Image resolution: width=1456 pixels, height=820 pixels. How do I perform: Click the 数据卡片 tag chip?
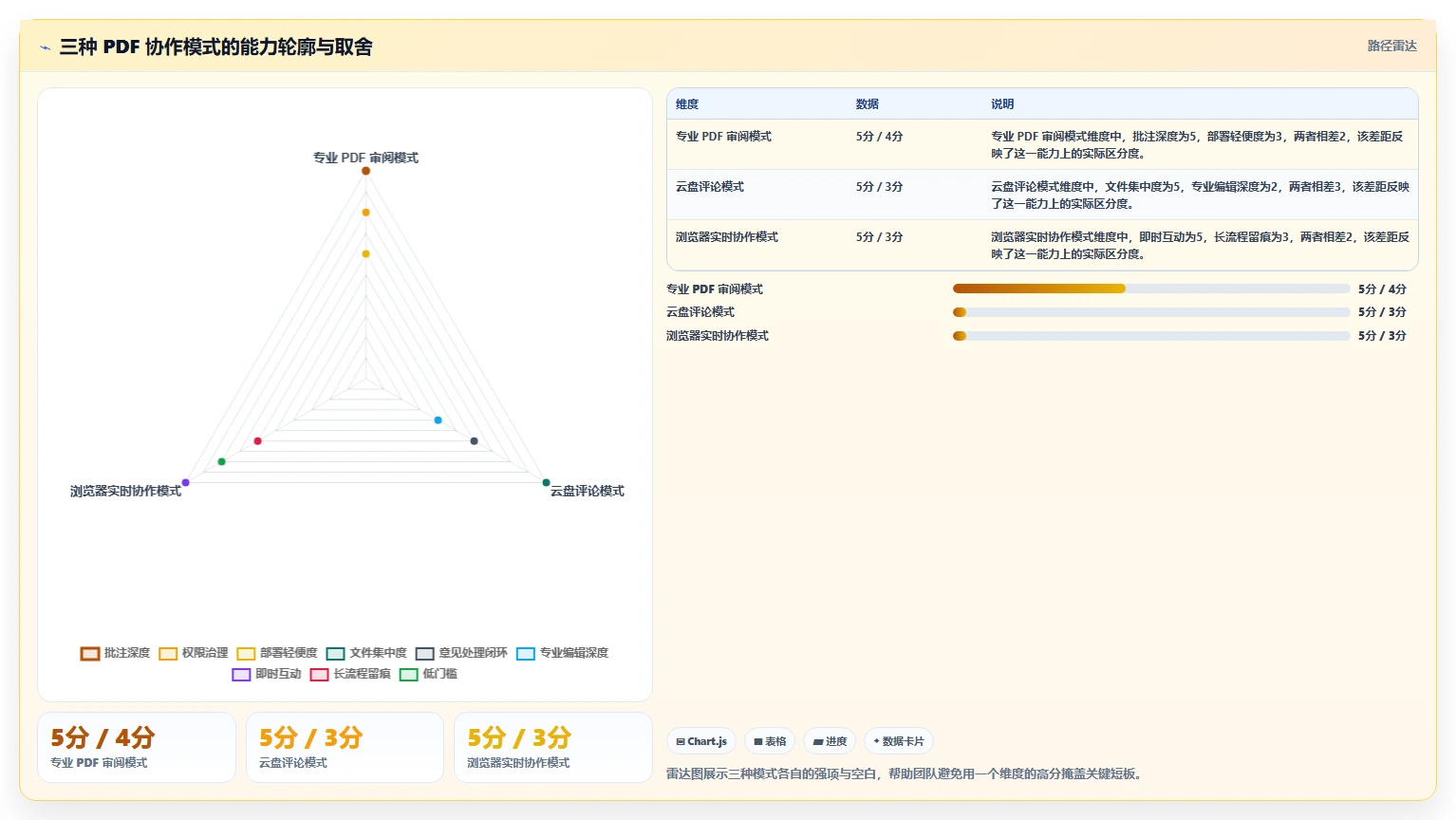pyautogui.click(x=899, y=741)
